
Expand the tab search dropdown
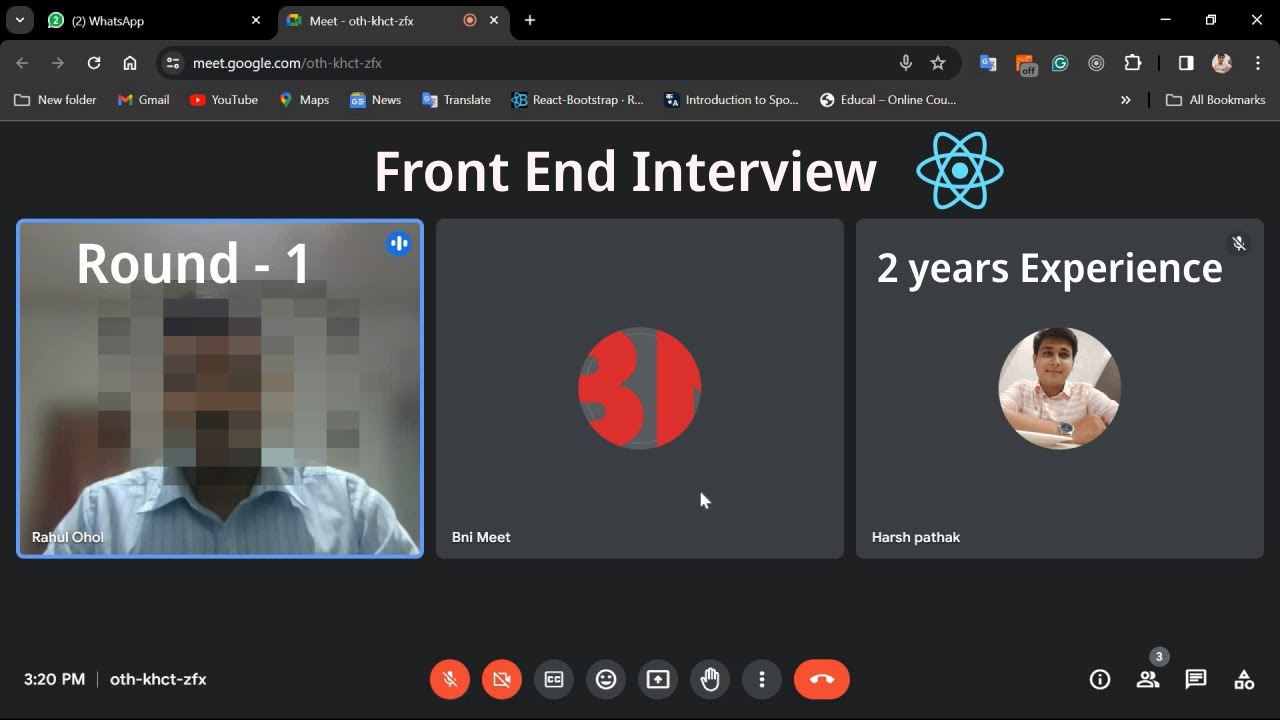tap(19, 20)
